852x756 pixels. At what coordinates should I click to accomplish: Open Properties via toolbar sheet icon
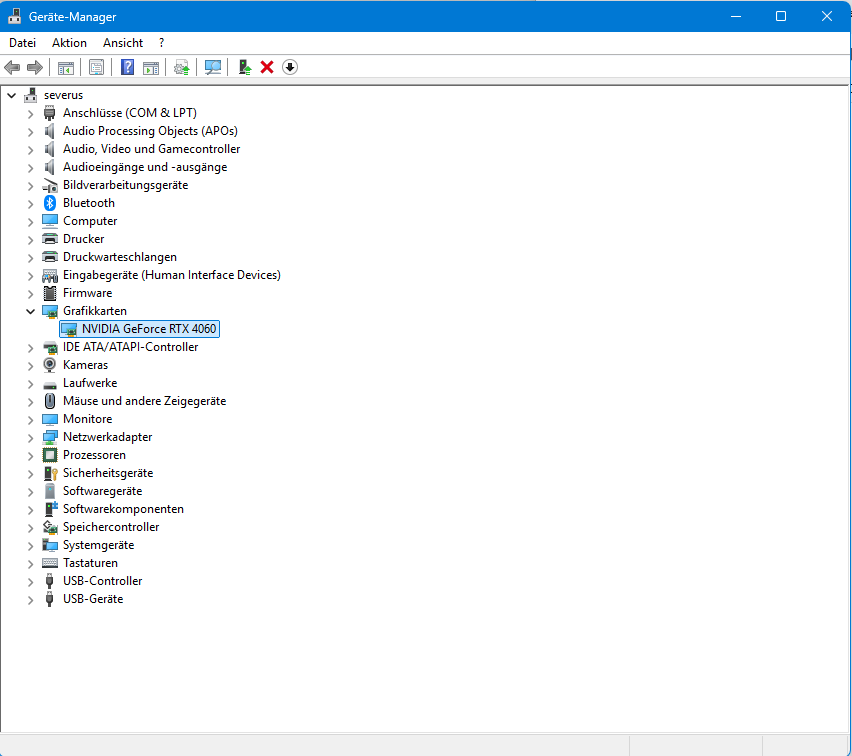96,67
